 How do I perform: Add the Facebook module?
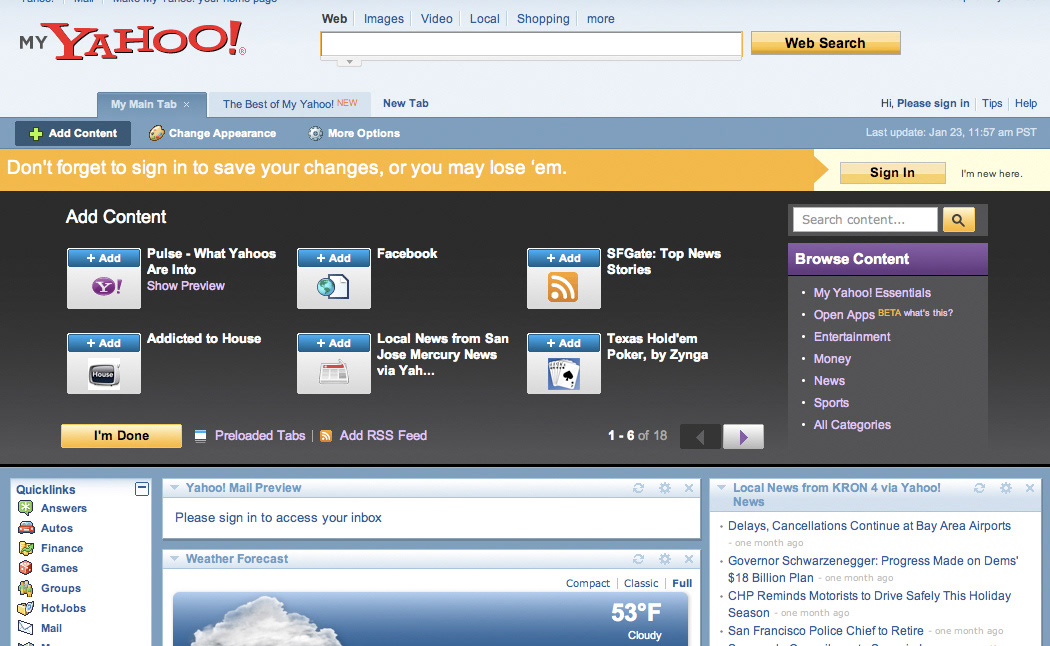(x=333, y=258)
